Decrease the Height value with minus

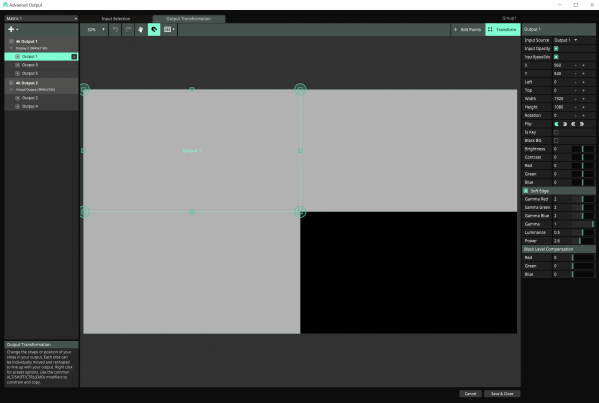(x=576, y=107)
